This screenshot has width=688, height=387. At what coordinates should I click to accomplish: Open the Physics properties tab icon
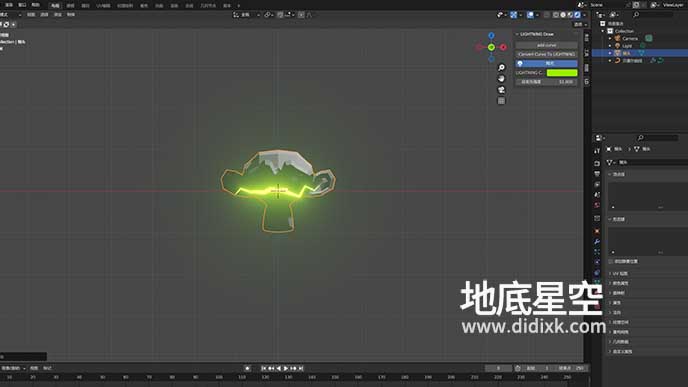[x=597, y=262]
